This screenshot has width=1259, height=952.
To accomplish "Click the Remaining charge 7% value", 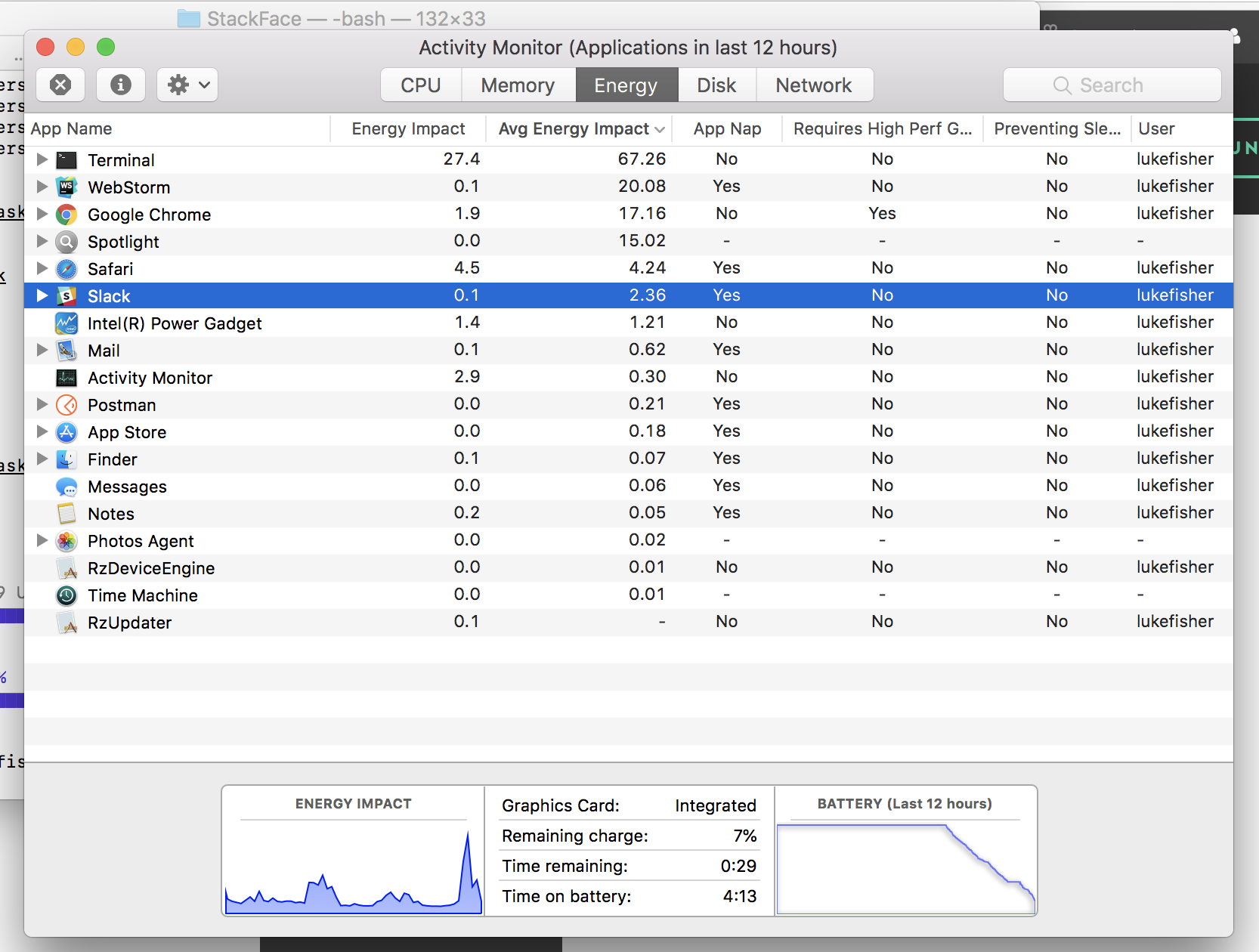I will click(x=744, y=836).
